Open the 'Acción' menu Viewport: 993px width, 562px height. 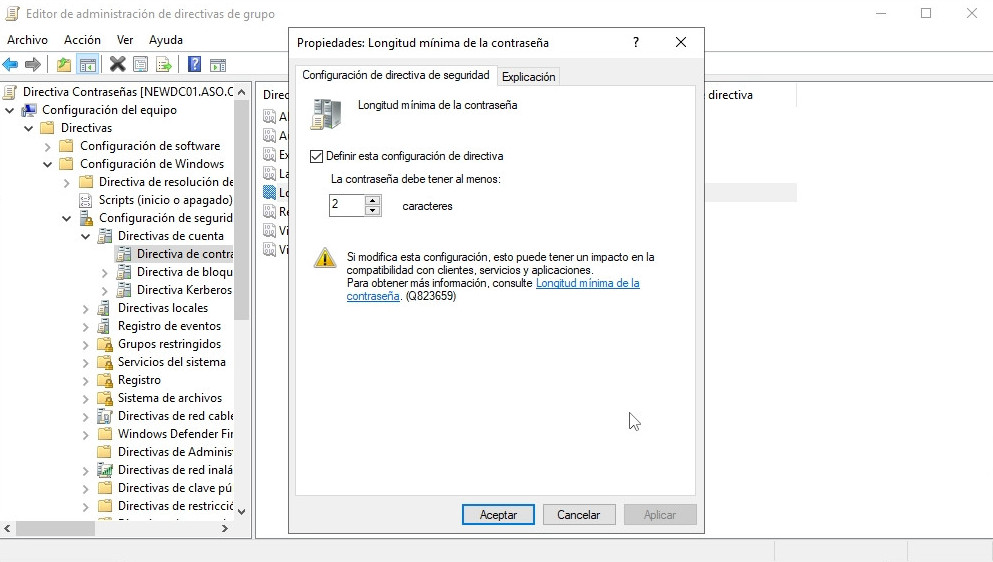(82, 40)
